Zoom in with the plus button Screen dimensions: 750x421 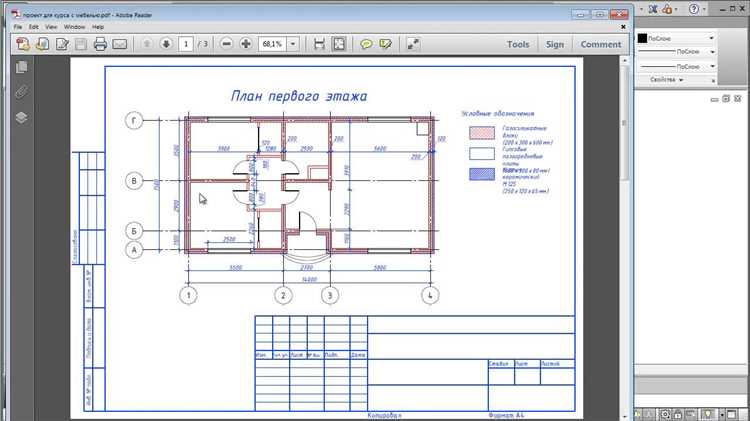246,44
